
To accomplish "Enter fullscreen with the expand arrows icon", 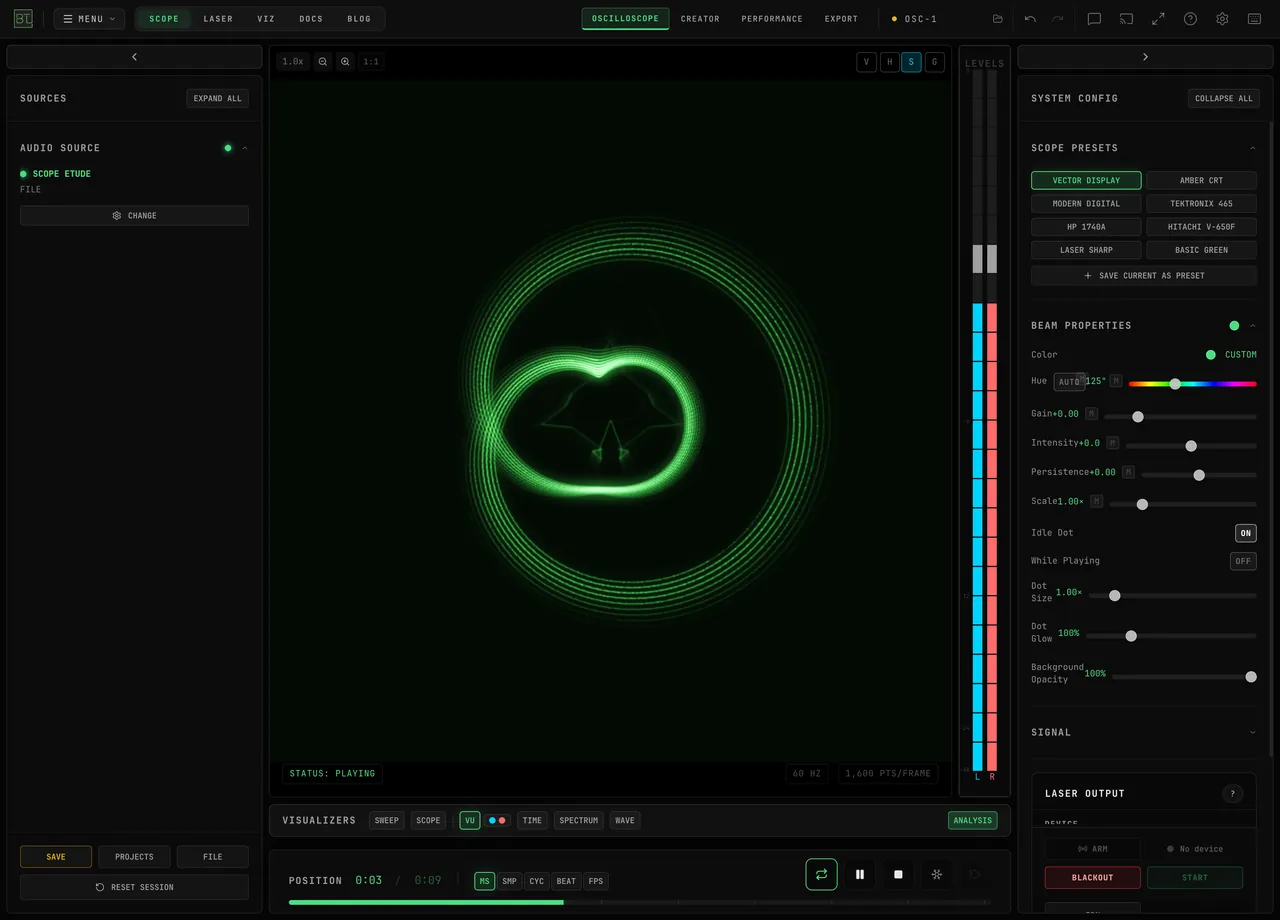I will [1158, 19].
